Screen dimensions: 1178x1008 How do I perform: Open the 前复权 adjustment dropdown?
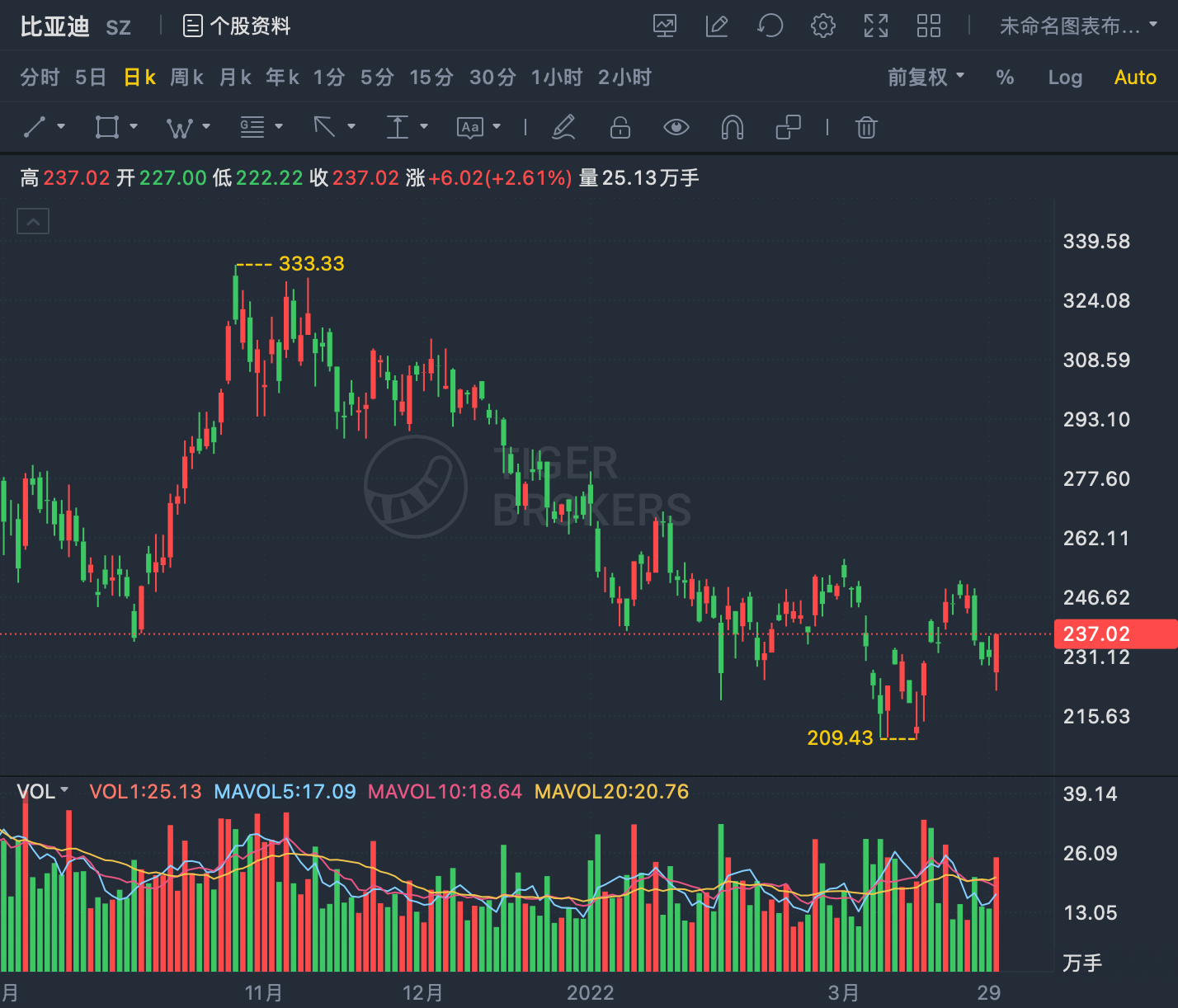tap(926, 78)
